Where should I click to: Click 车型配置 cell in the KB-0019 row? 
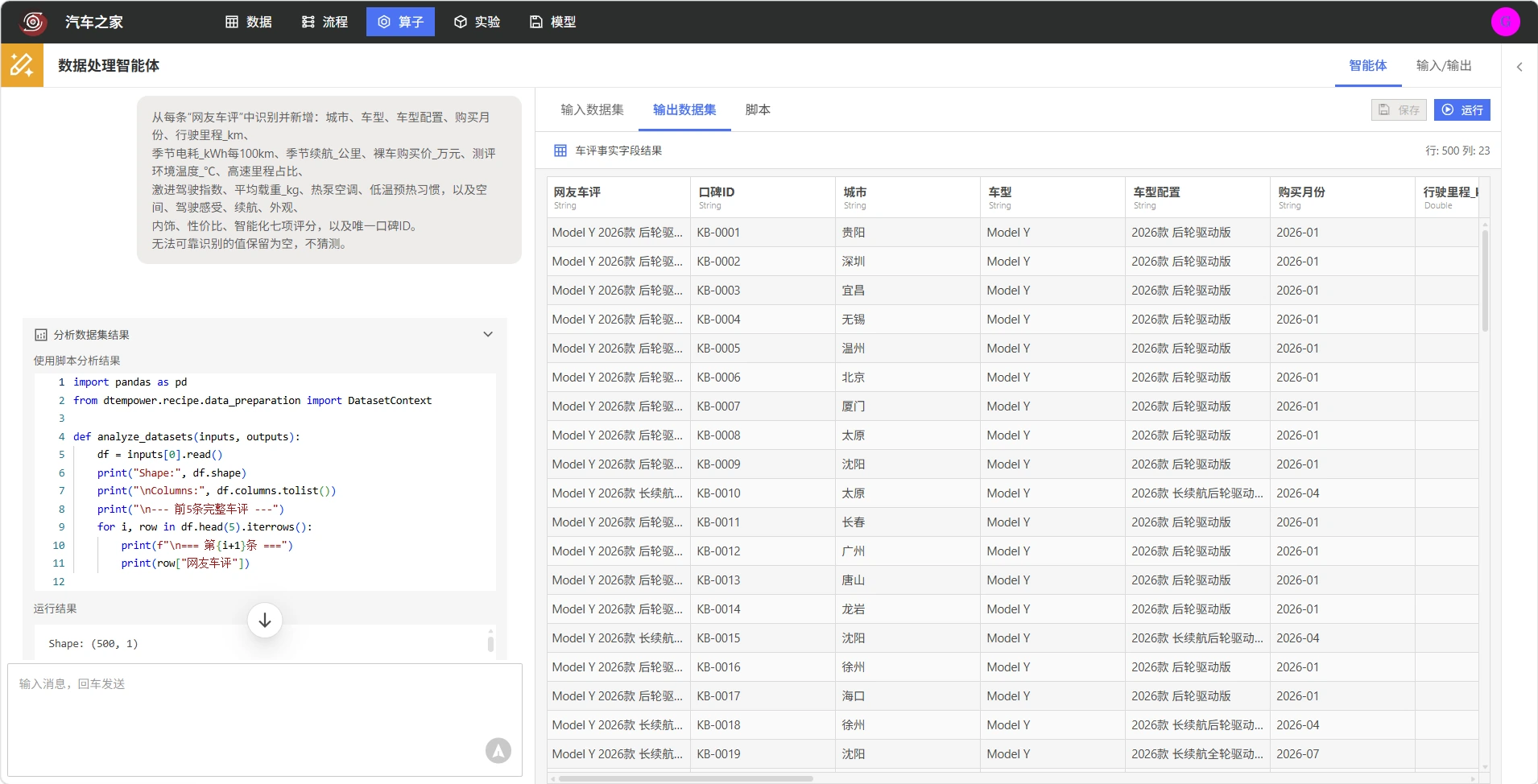pos(1197,754)
